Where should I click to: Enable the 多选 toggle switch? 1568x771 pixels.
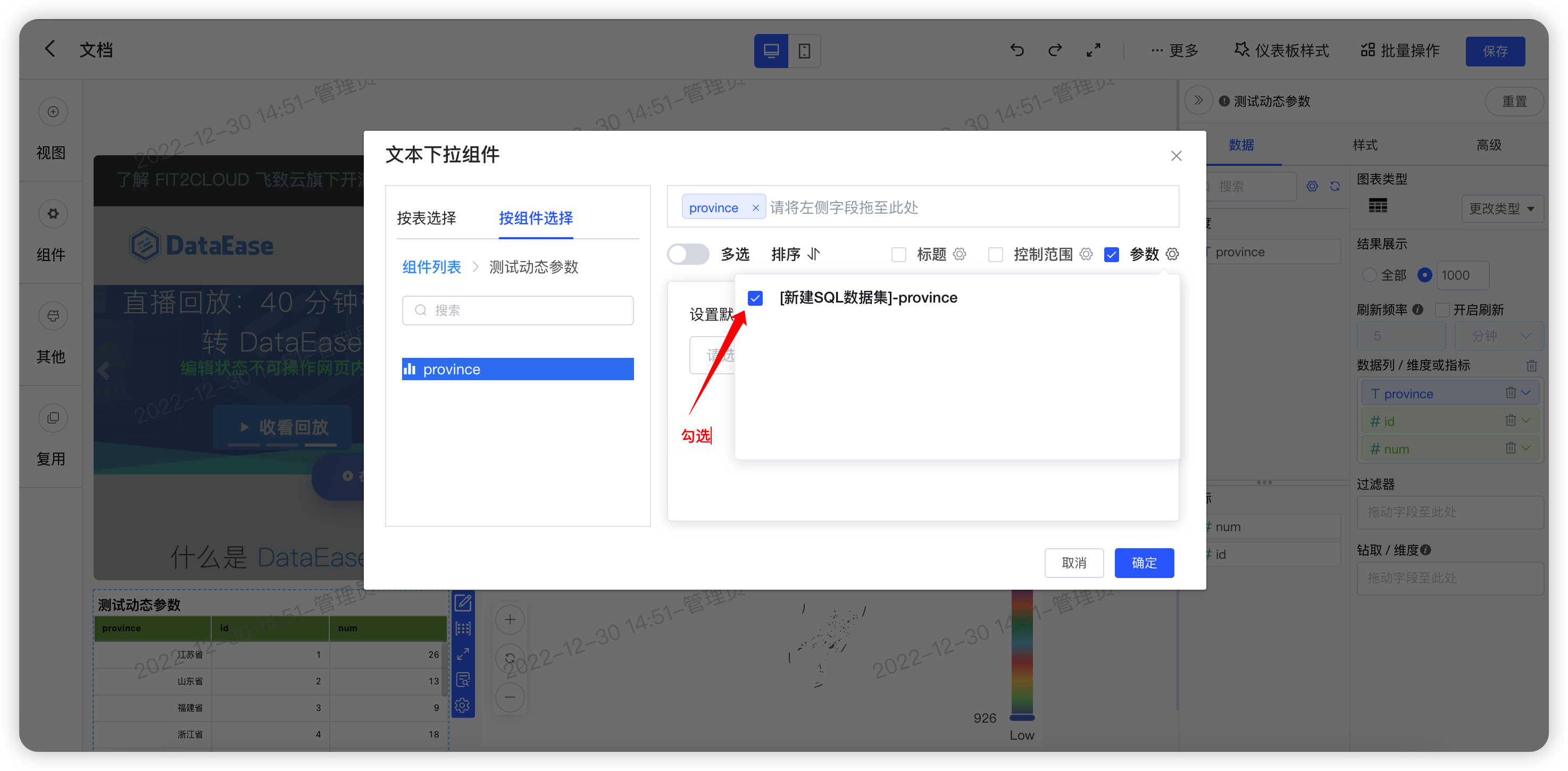point(688,254)
